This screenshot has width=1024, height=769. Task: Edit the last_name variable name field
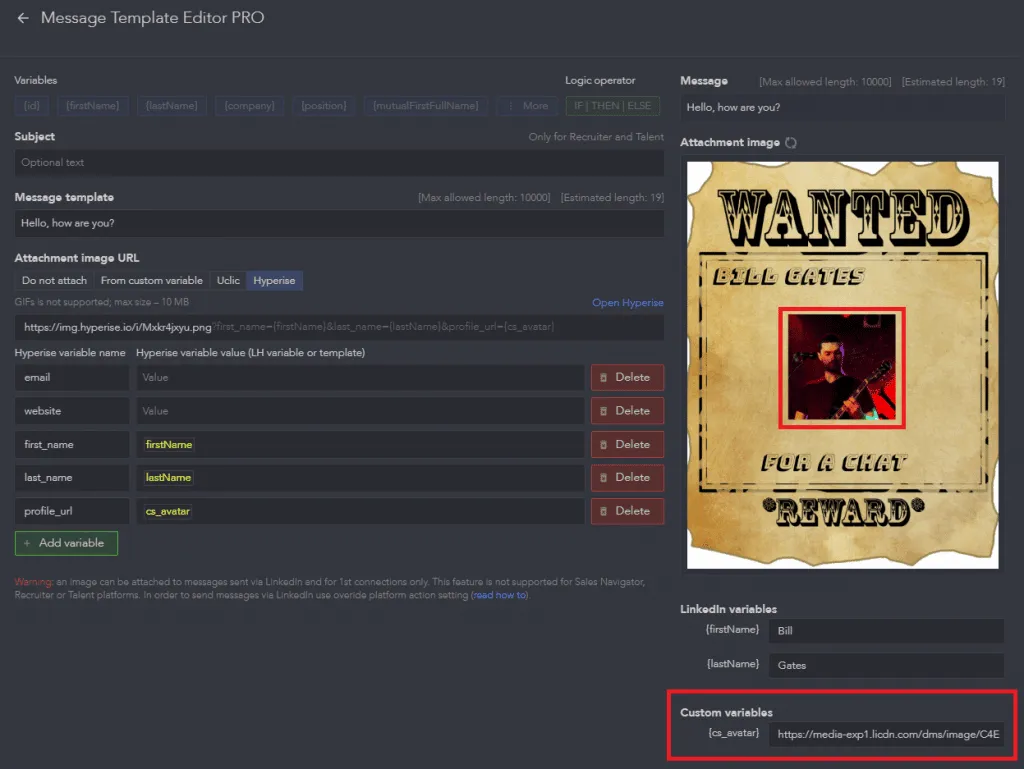pyautogui.click(x=72, y=478)
